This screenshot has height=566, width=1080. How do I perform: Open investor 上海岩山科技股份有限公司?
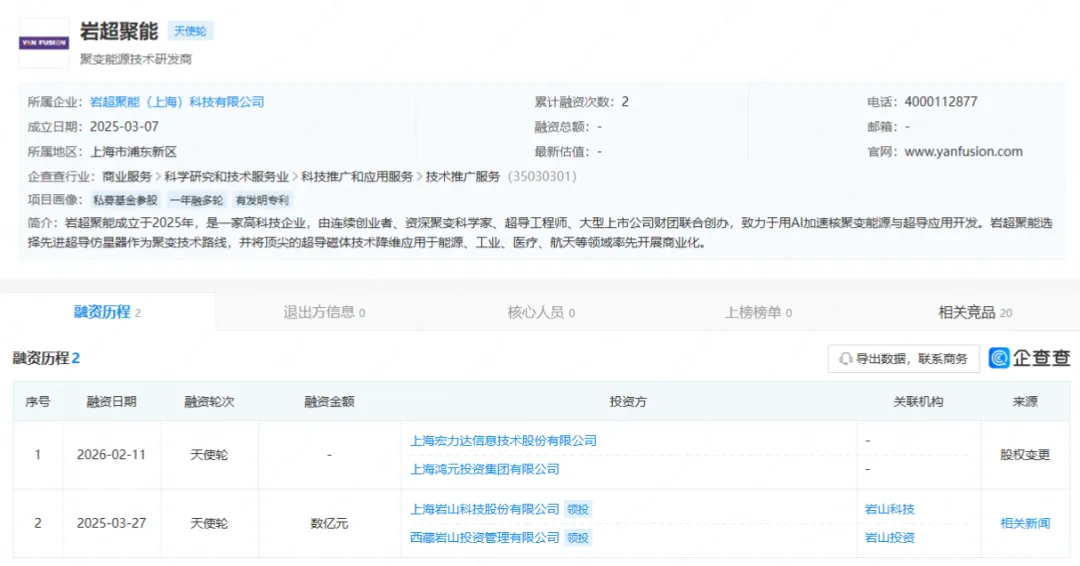[x=485, y=510]
